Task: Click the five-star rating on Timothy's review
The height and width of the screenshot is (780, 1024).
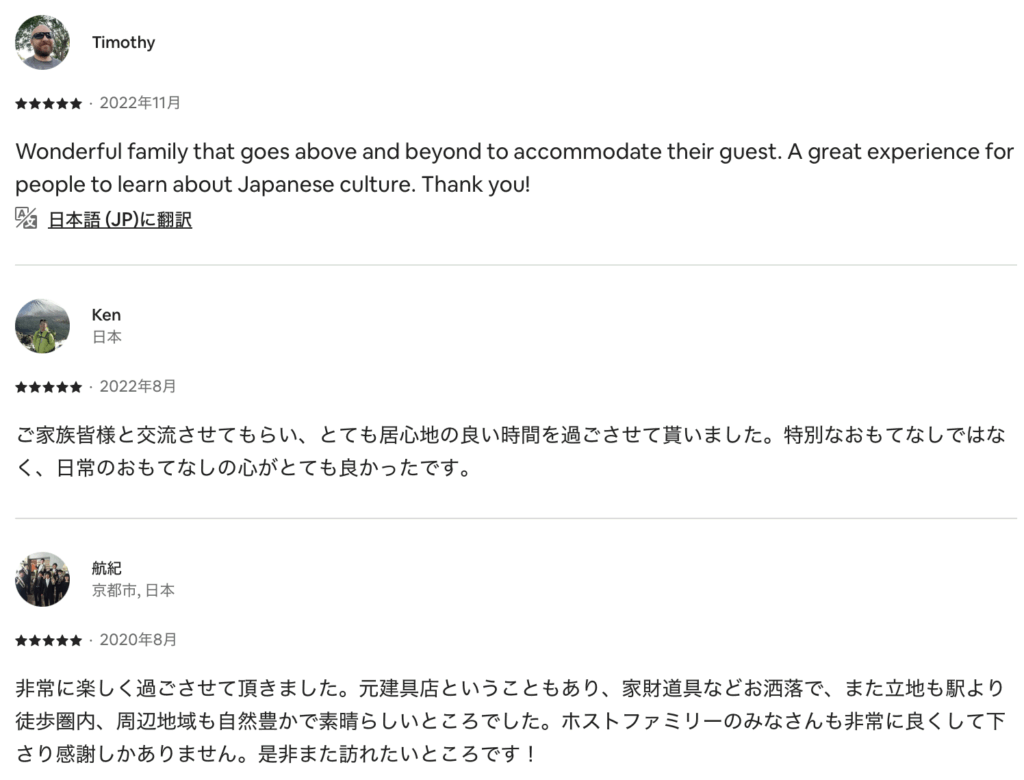Action: click(x=49, y=103)
